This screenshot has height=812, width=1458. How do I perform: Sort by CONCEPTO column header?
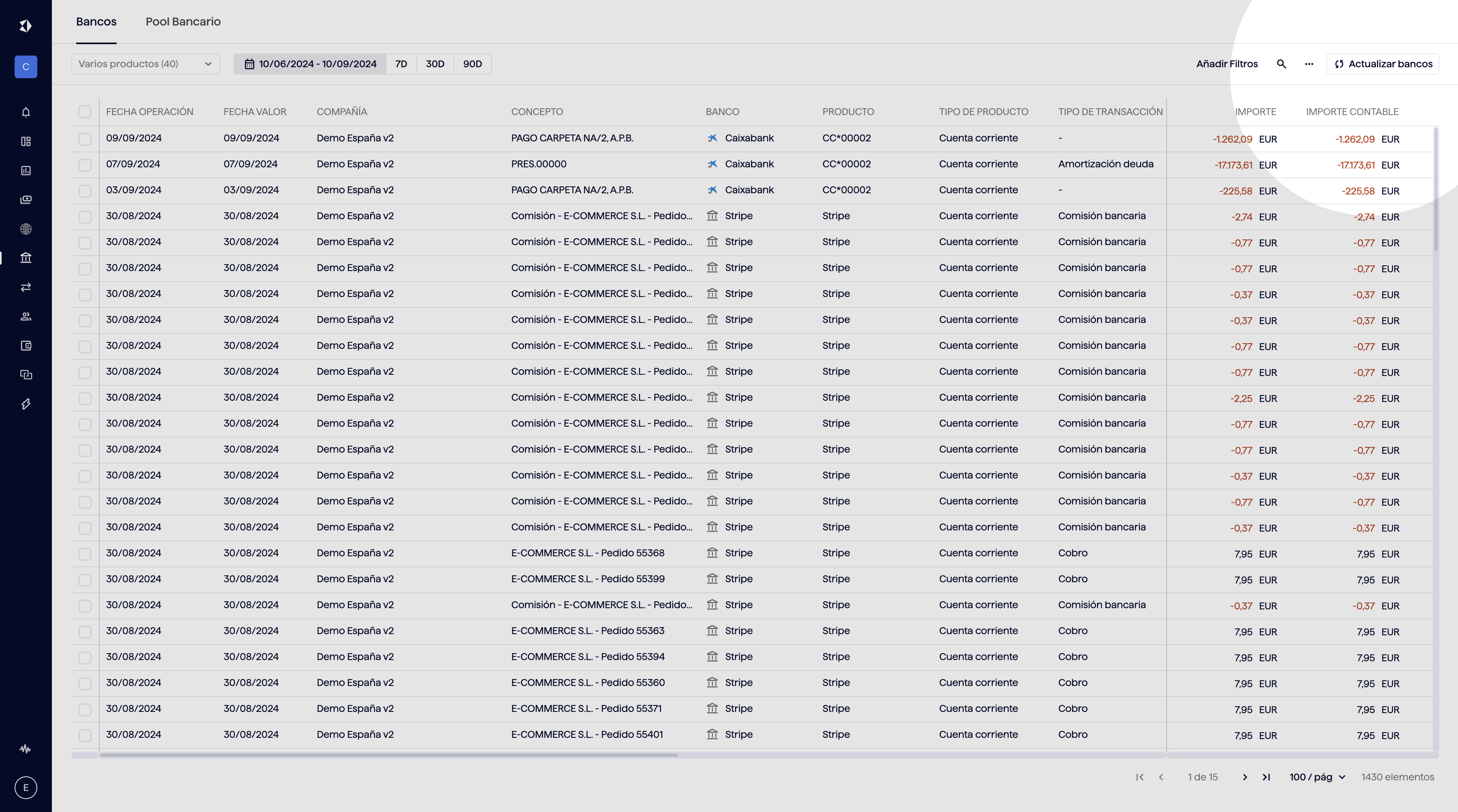coord(537,112)
